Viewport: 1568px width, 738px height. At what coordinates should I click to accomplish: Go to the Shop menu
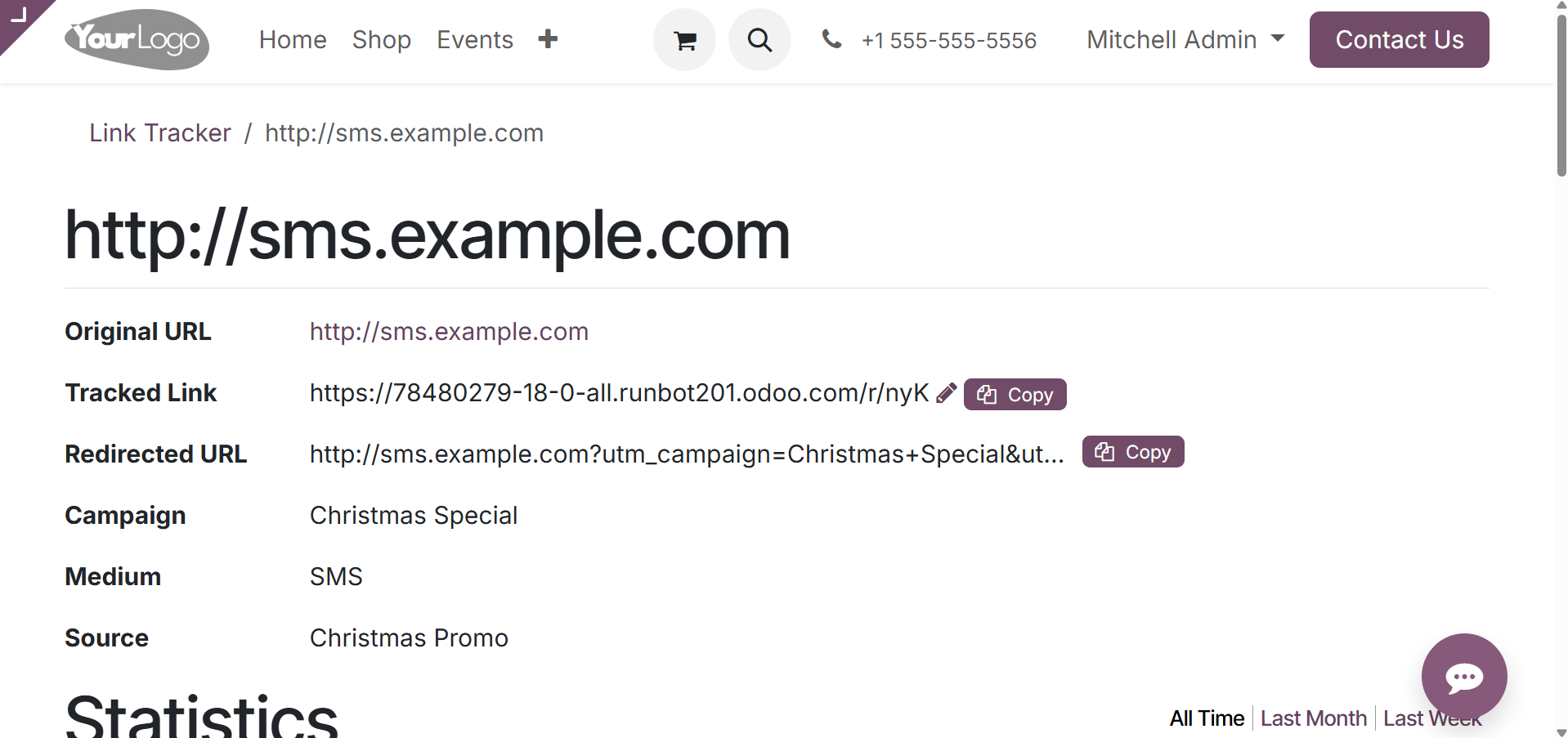381,39
